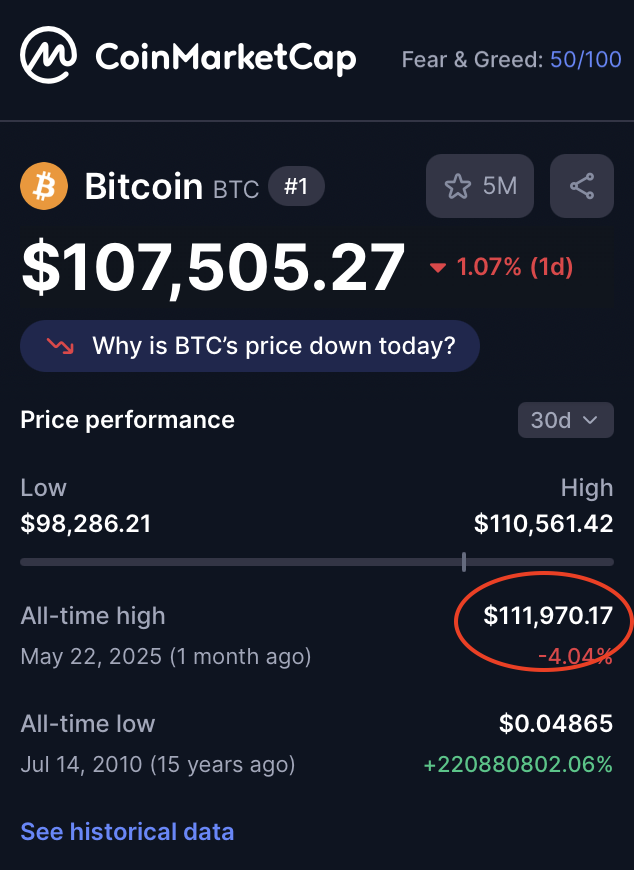Screen dimensions: 634x870
Task: Open the share icon button
Action: click(582, 186)
